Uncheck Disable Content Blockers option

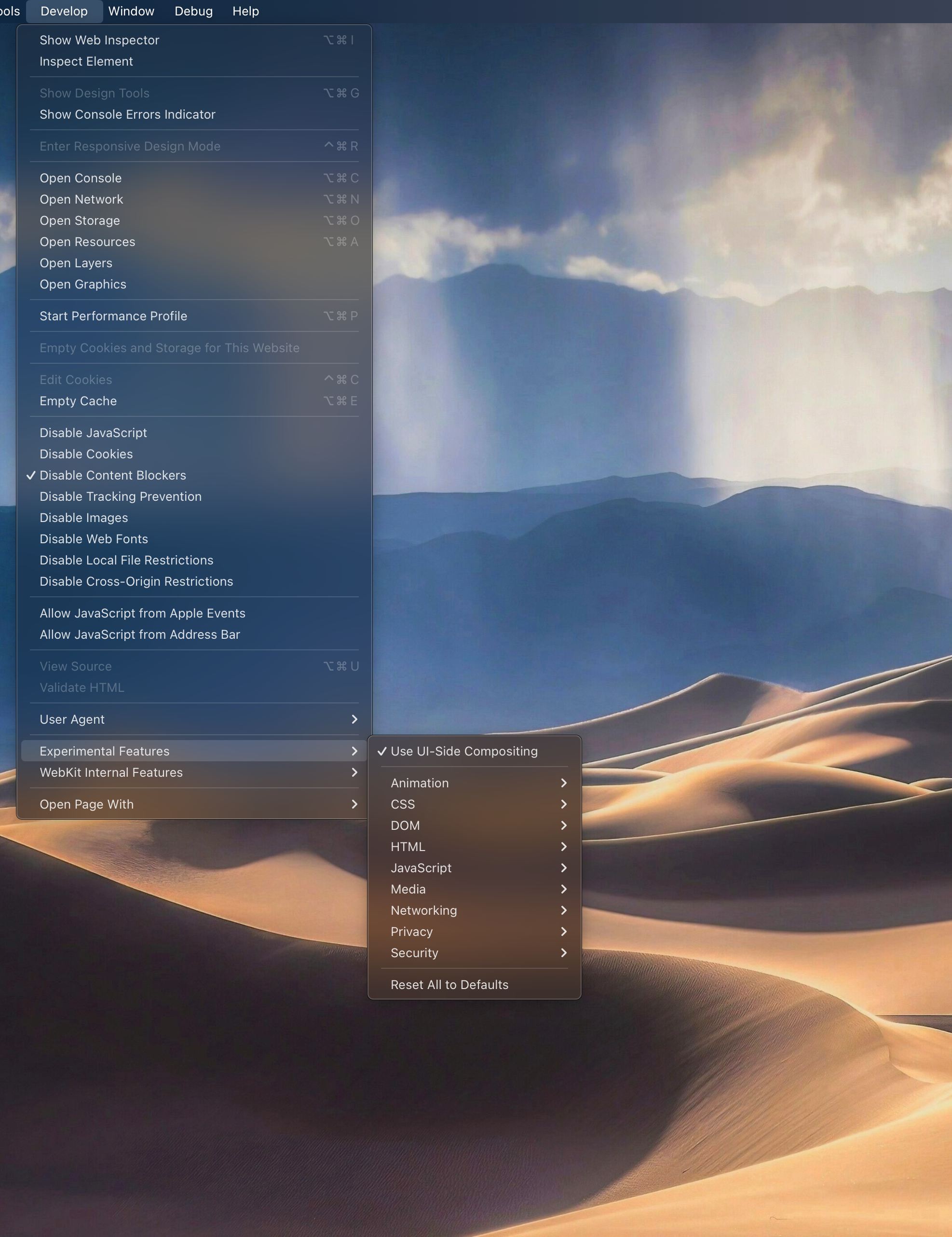pos(113,475)
